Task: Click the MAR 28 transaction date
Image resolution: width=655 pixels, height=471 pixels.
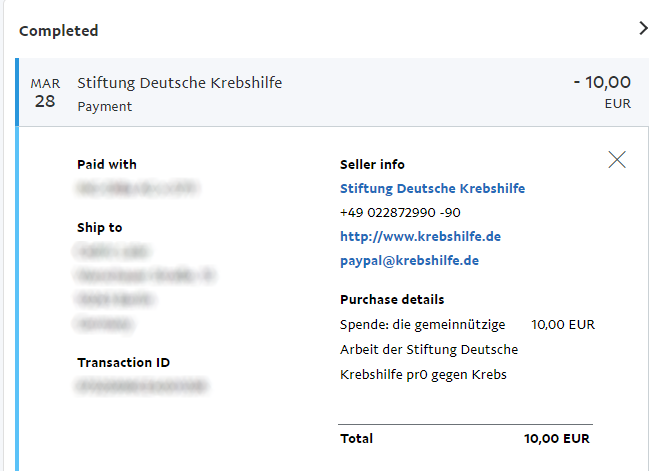Action: (45, 93)
